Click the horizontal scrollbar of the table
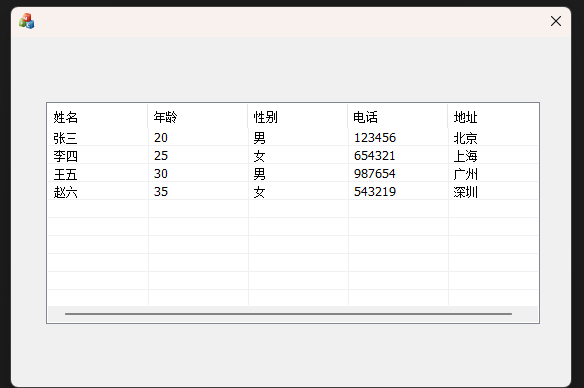Image resolution: width=584 pixels, height=388 pixels. pos(293,314)
